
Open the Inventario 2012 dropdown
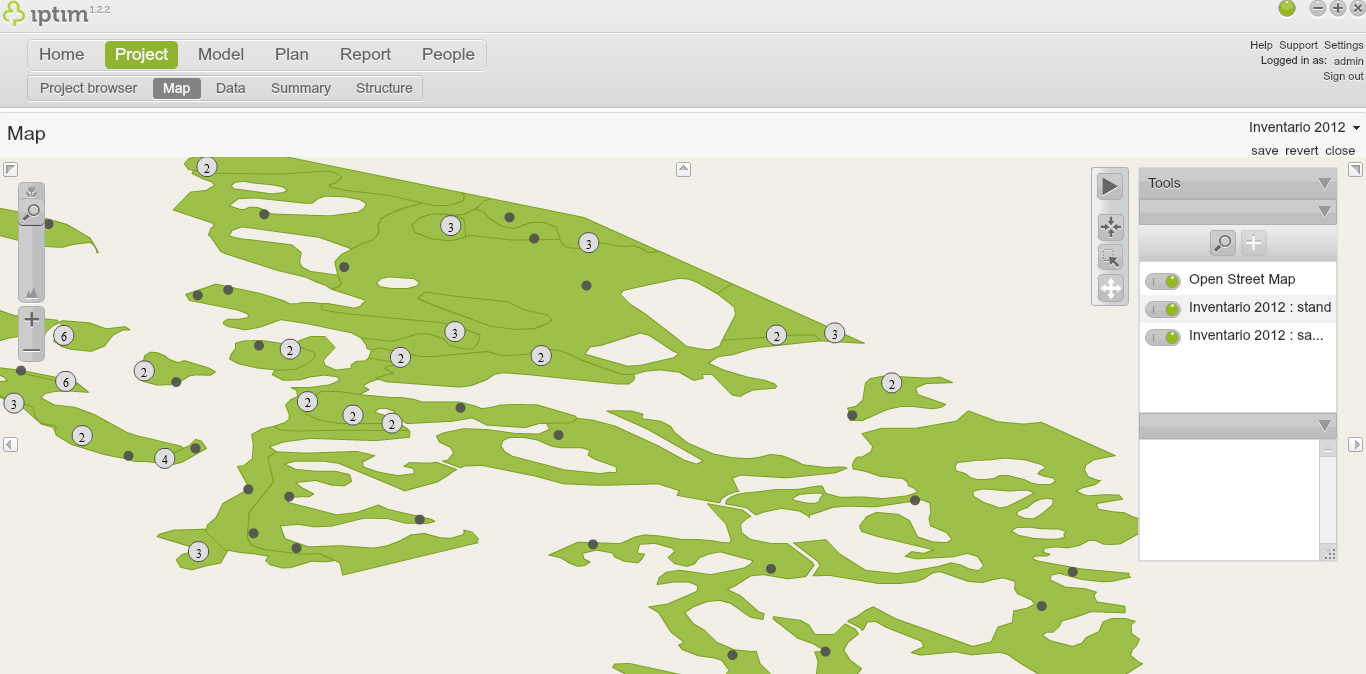(x=1304, y=127)
